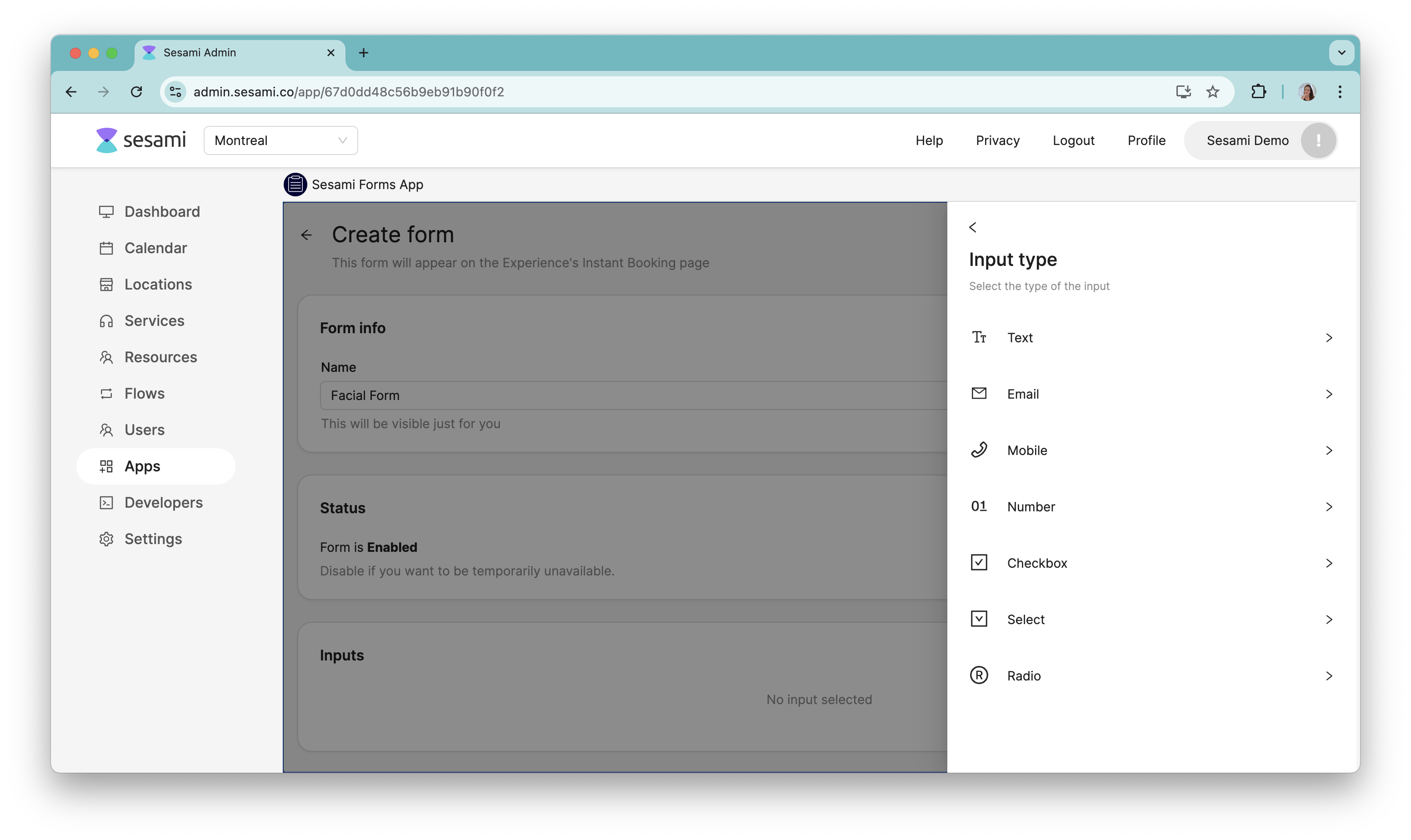The height and width of the screenshot is (840, 1411).
Task: Click the install app icon in address bar
Action: click(1183, 92)
